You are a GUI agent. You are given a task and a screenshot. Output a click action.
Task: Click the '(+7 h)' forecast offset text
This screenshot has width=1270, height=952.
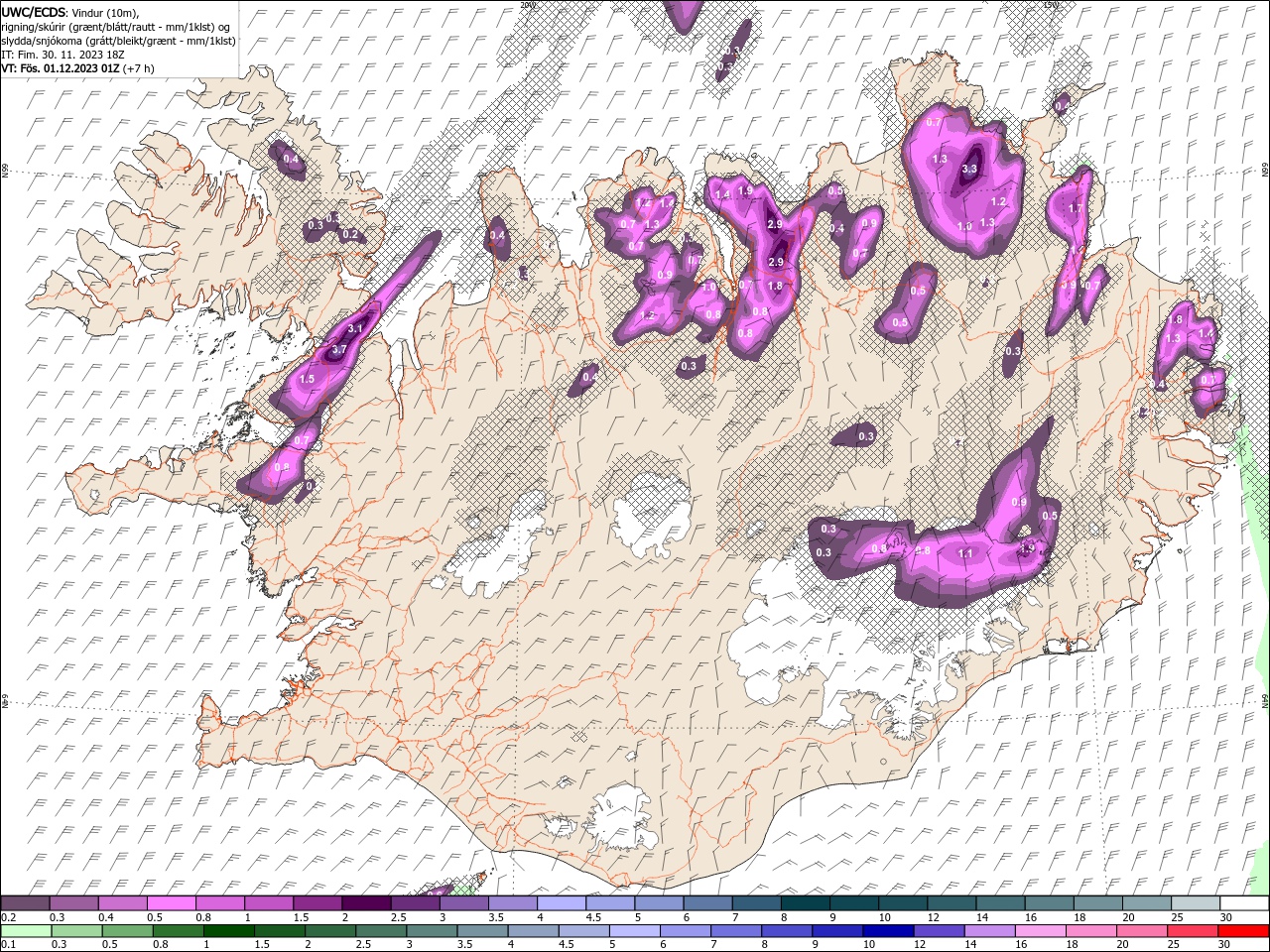(x=138, y=68)
